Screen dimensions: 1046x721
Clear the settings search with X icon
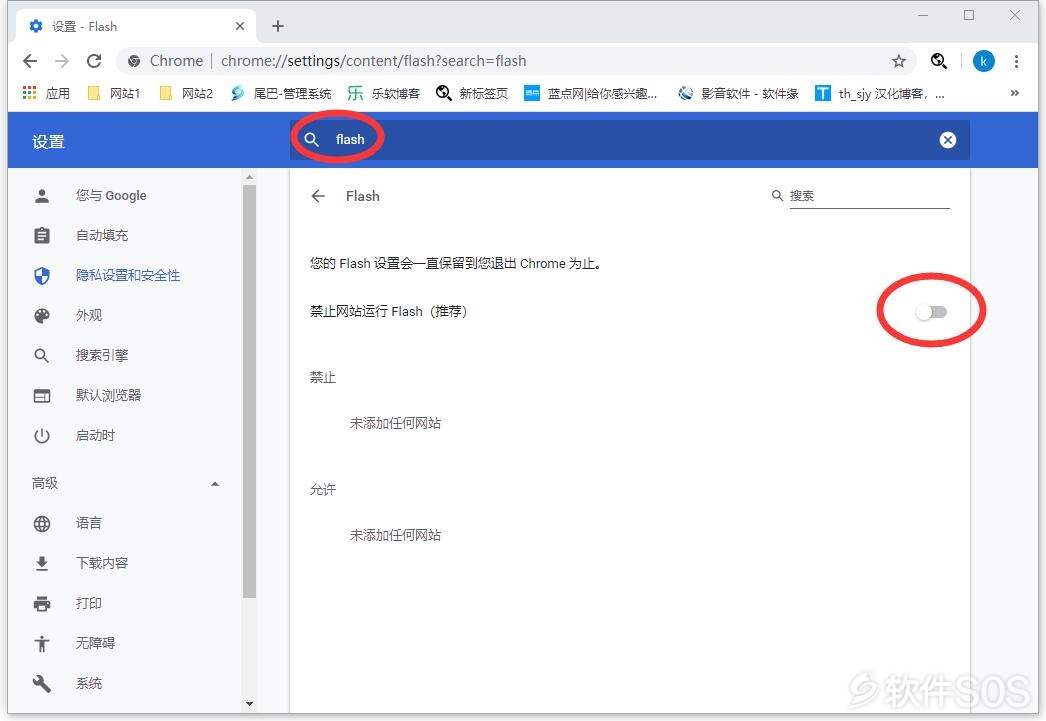pos(948,139)
